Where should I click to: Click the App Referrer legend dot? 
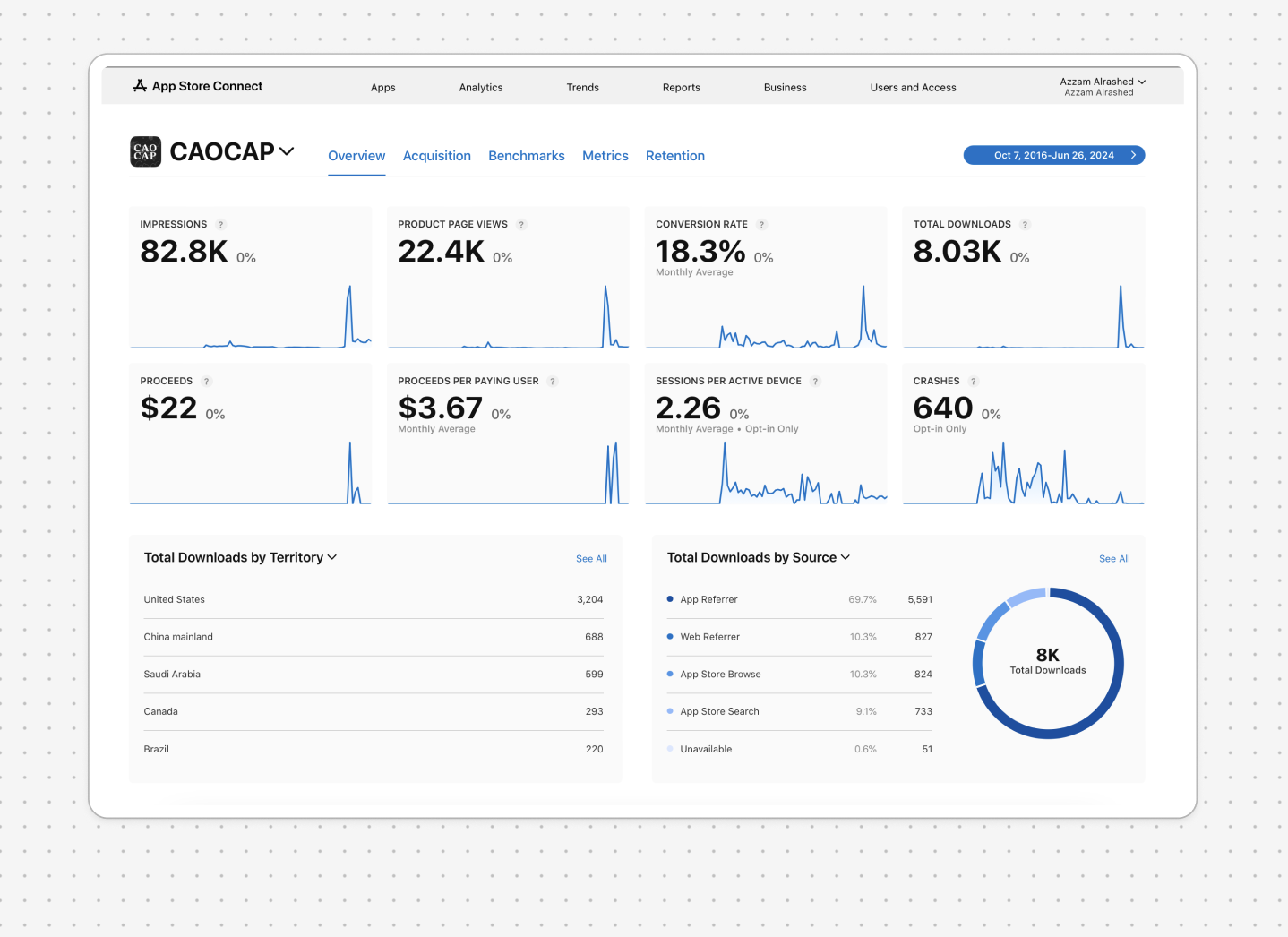click(x=670, y=599)
